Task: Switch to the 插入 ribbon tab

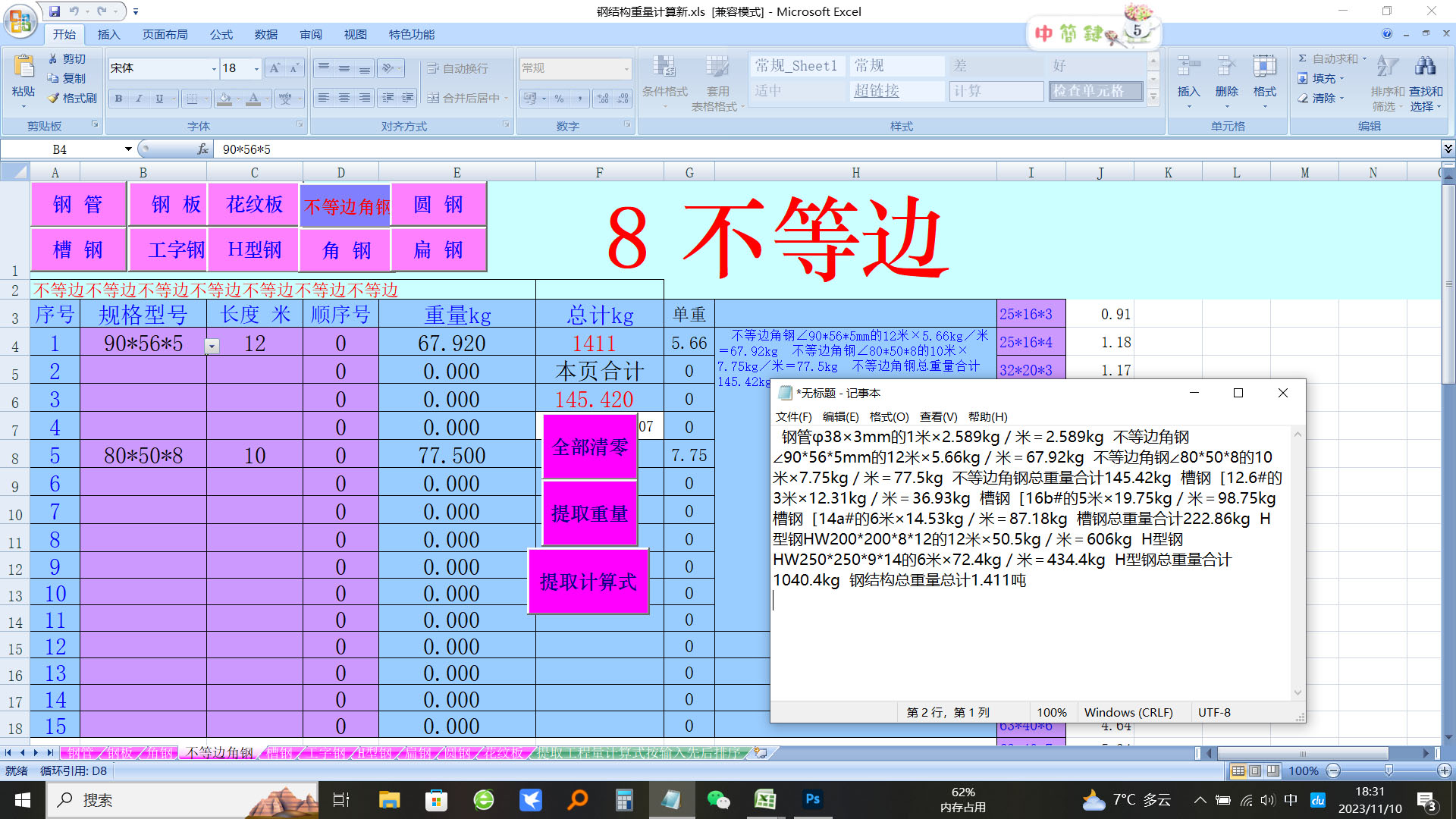Action: click(x=108, y=34)
